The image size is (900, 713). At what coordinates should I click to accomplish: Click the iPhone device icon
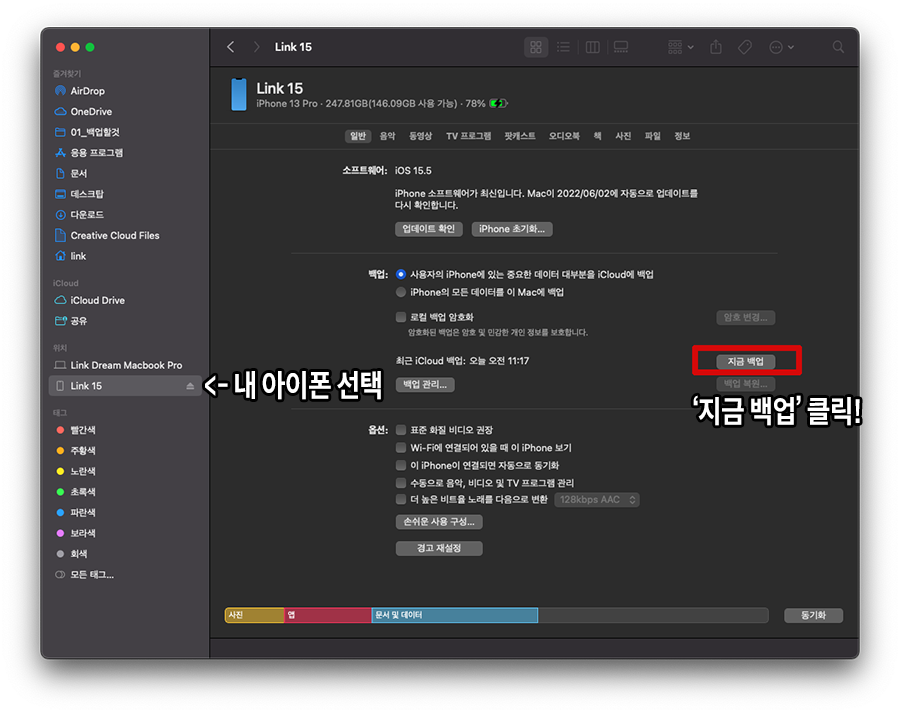coord(239,95)
